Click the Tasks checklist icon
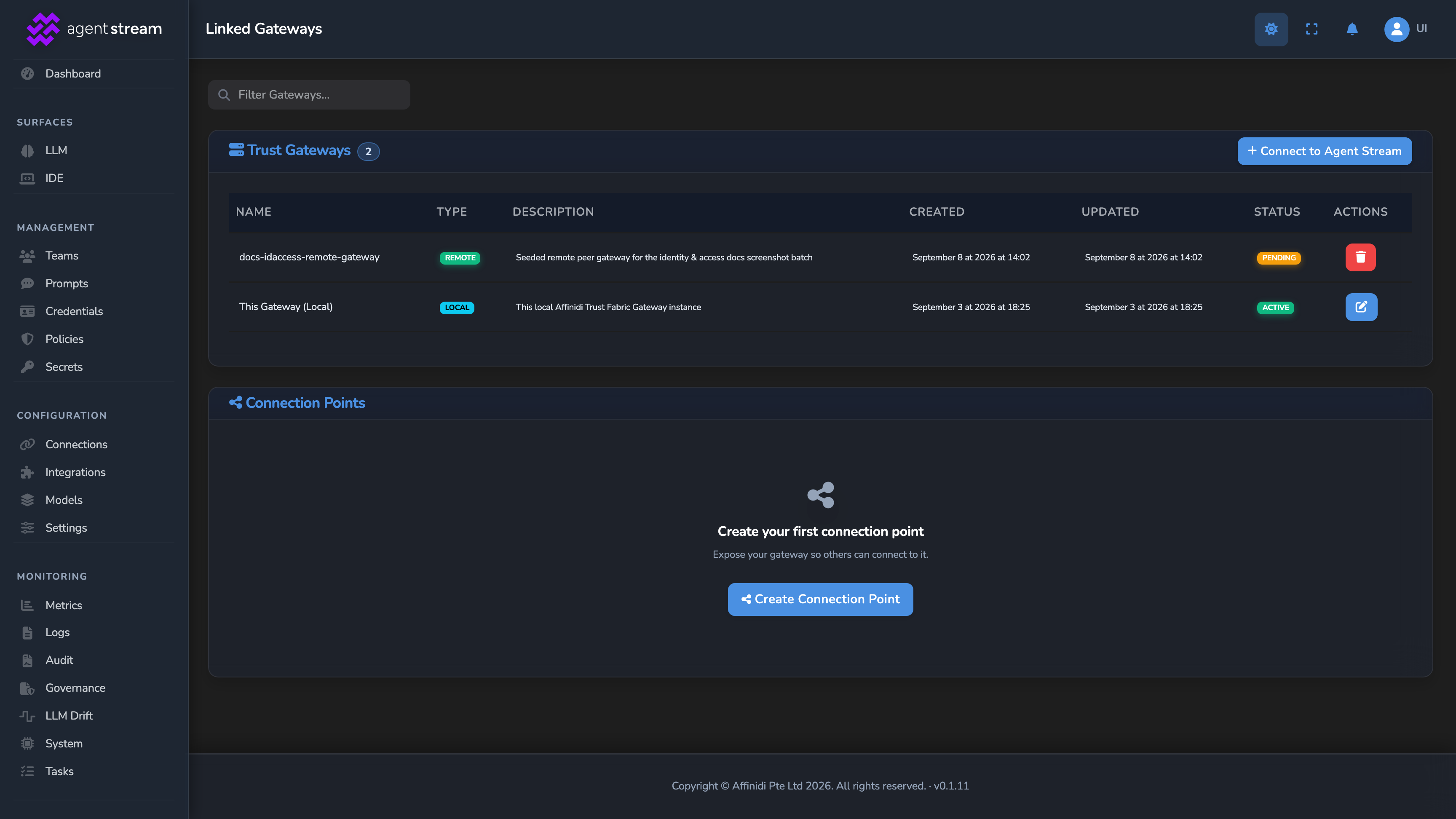The image size is (1456, 819). [x=27, y=771]
